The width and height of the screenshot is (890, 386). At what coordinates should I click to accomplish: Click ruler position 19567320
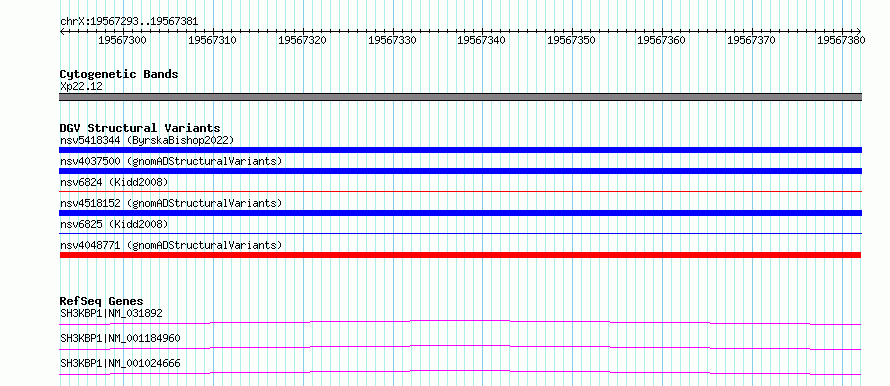(303, 40)
